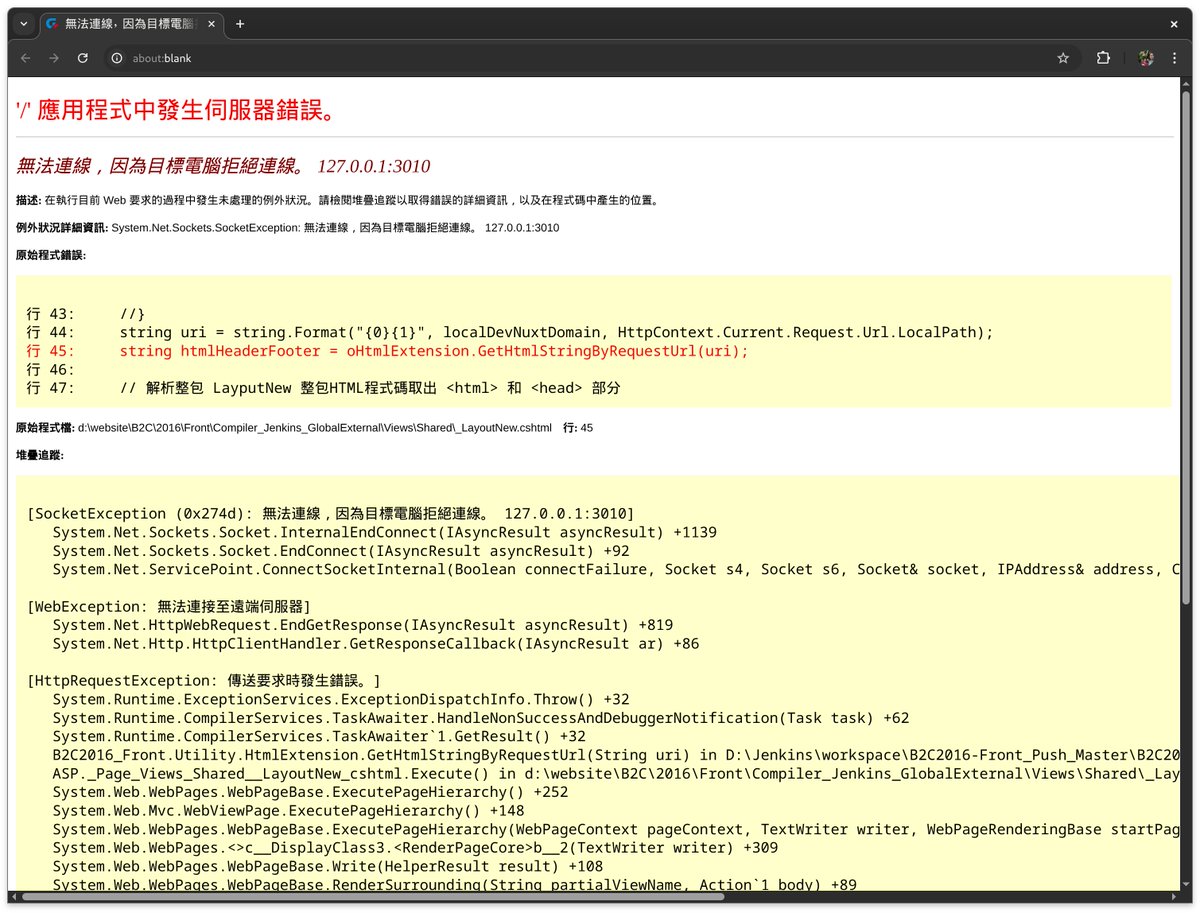
Task: Click source line 47 comment about LayputNew
Action: pos(324,388)
